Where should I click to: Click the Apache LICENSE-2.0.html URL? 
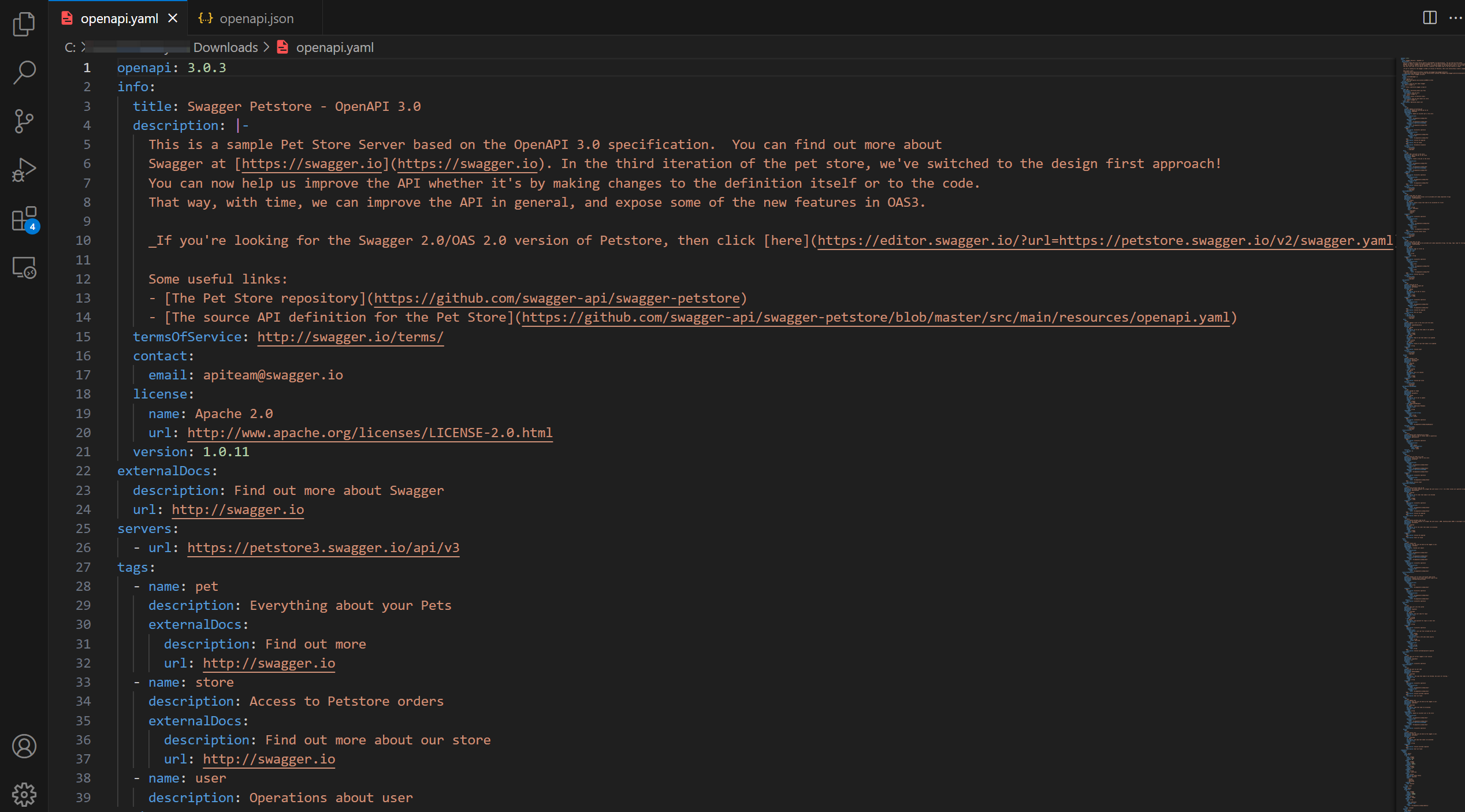[x=370, y=433]
